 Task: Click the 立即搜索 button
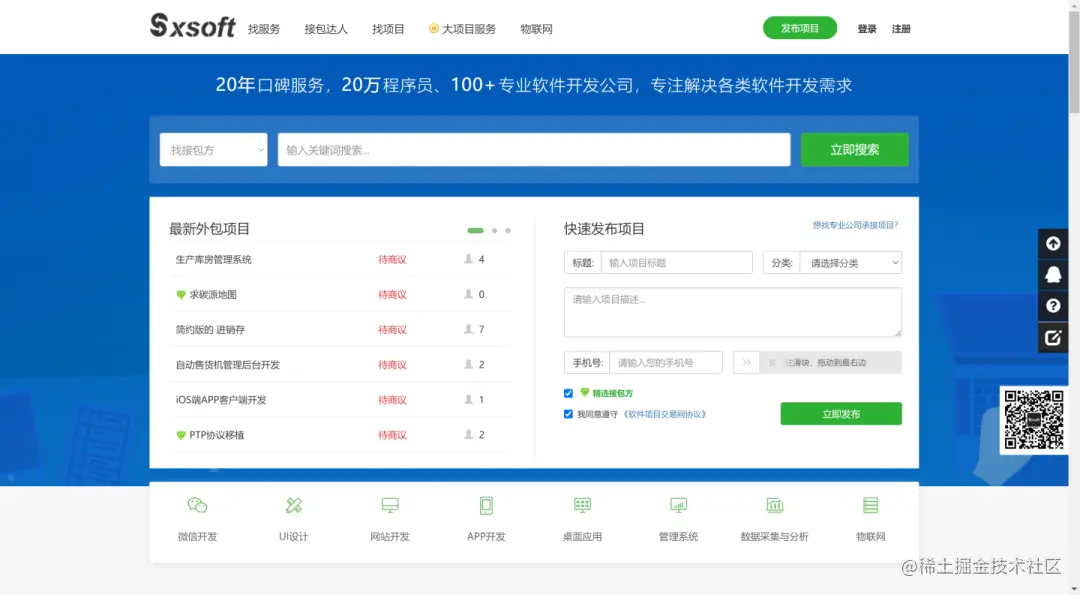click(x=854, y=149)
